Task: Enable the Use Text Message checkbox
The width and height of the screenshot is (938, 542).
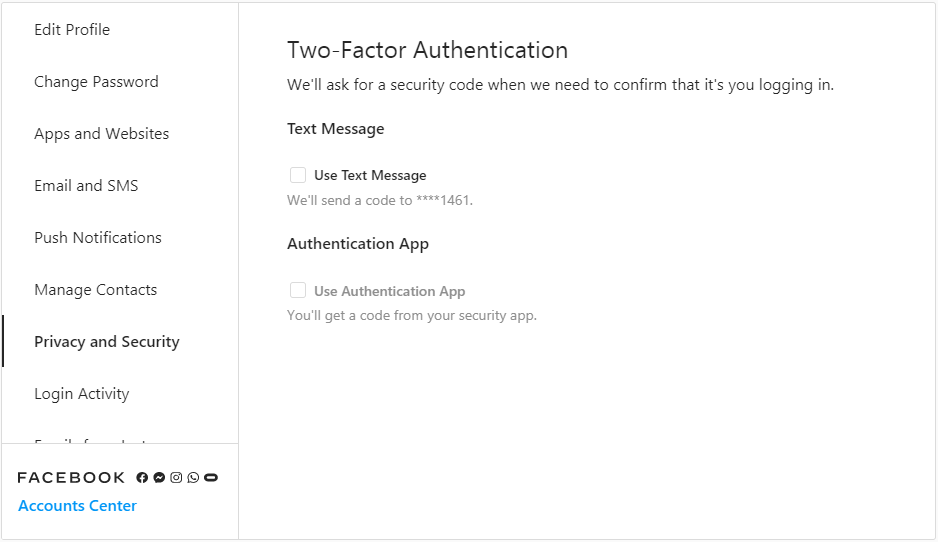Action: [298, 175]
